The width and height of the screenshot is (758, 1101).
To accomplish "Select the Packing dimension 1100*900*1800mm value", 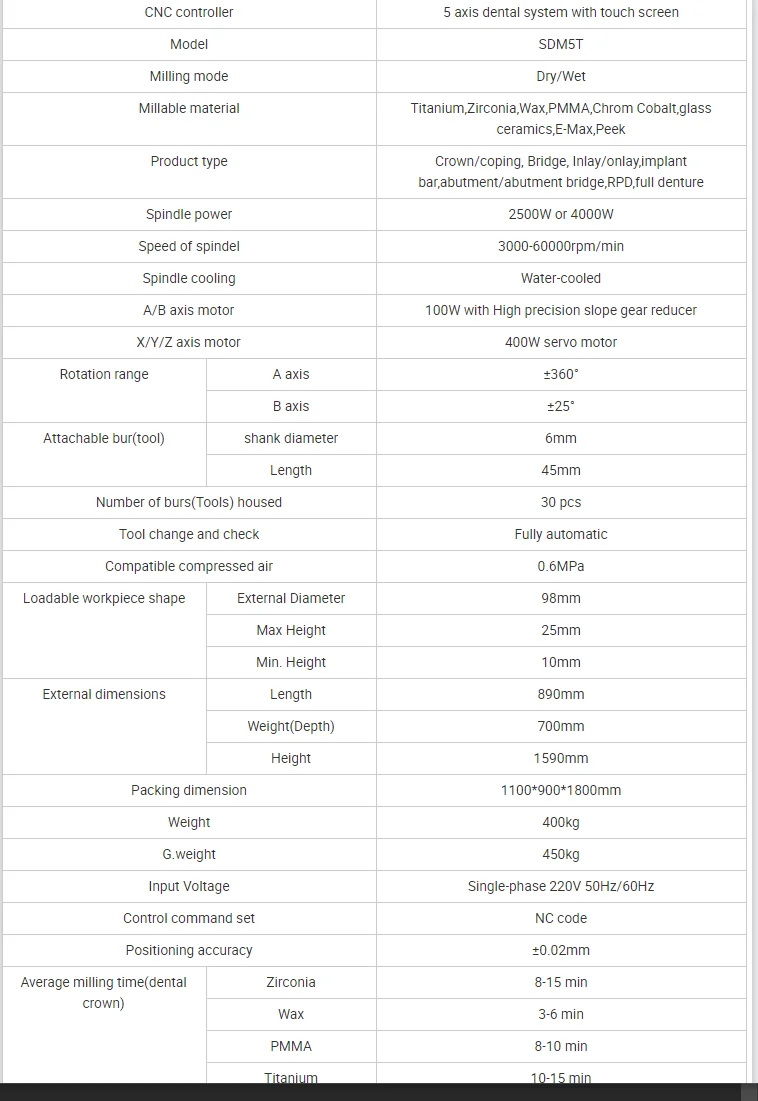I will pyautogui.click(x=561, y=791).
